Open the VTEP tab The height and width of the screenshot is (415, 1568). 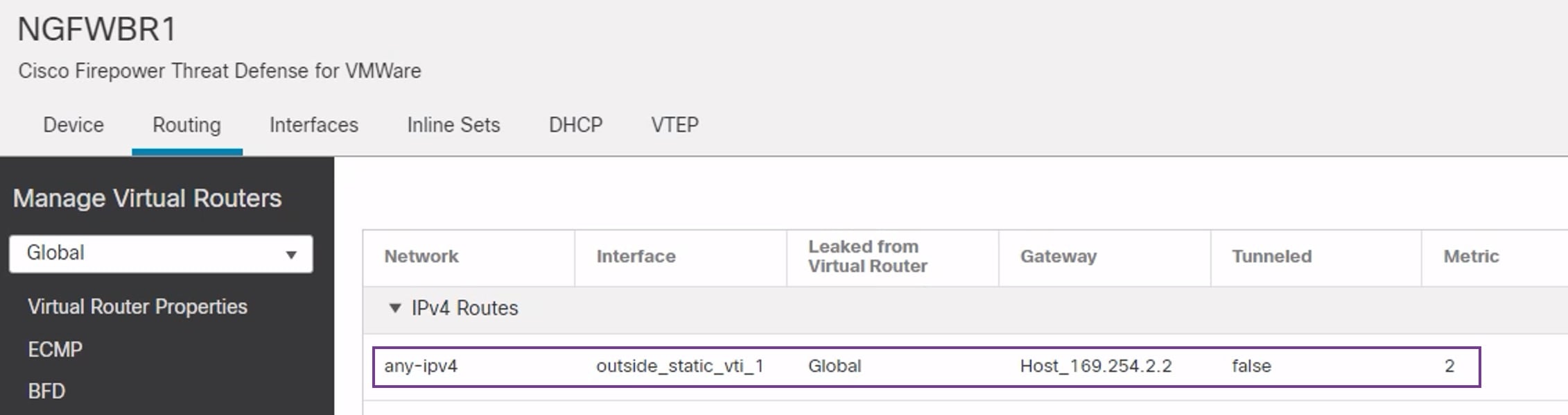[673, 126]
